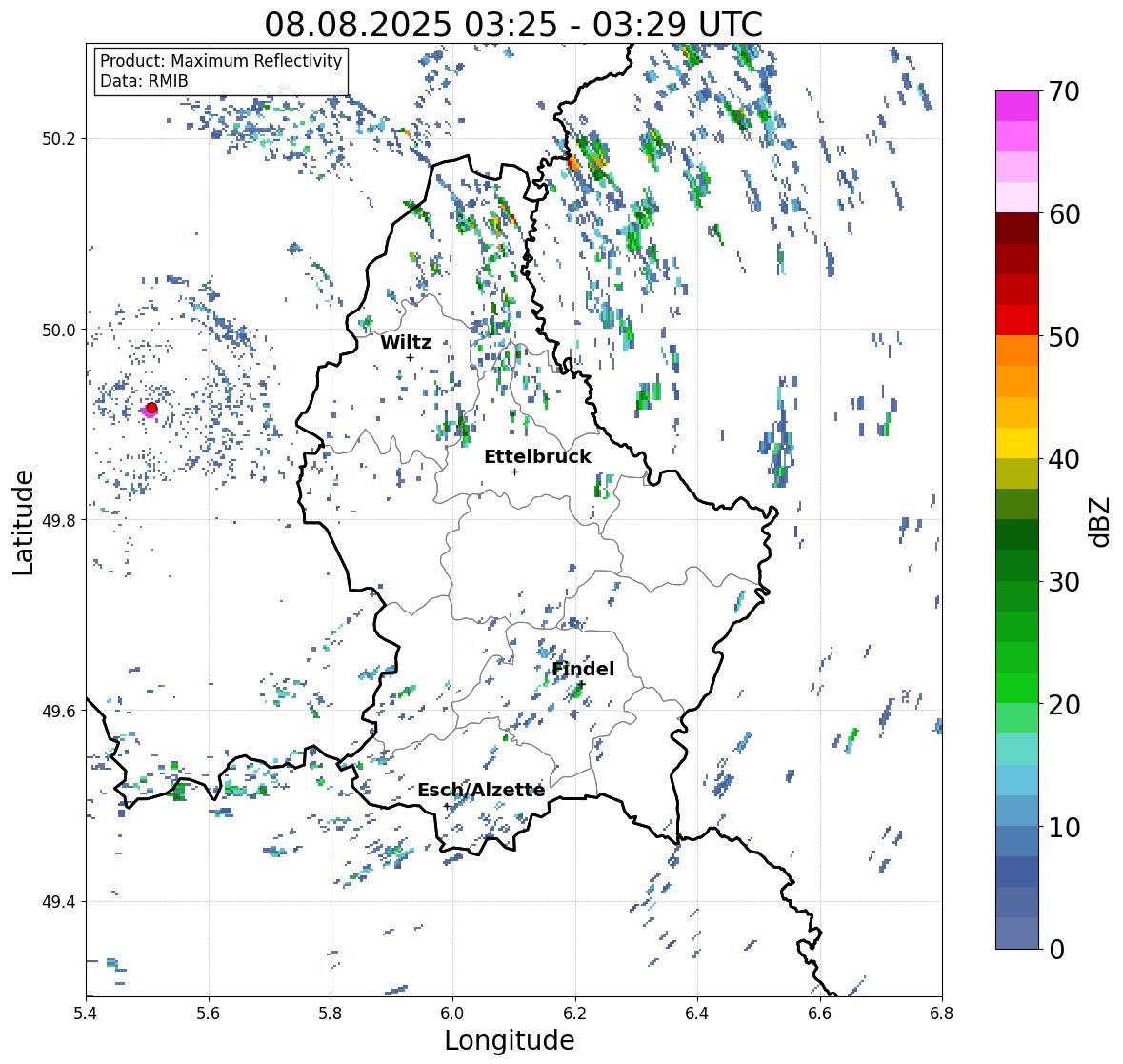This screenshot has height=1064, width=1123.
Task: Click the 20 colorbar tick label
Action: click(1064, 705)
